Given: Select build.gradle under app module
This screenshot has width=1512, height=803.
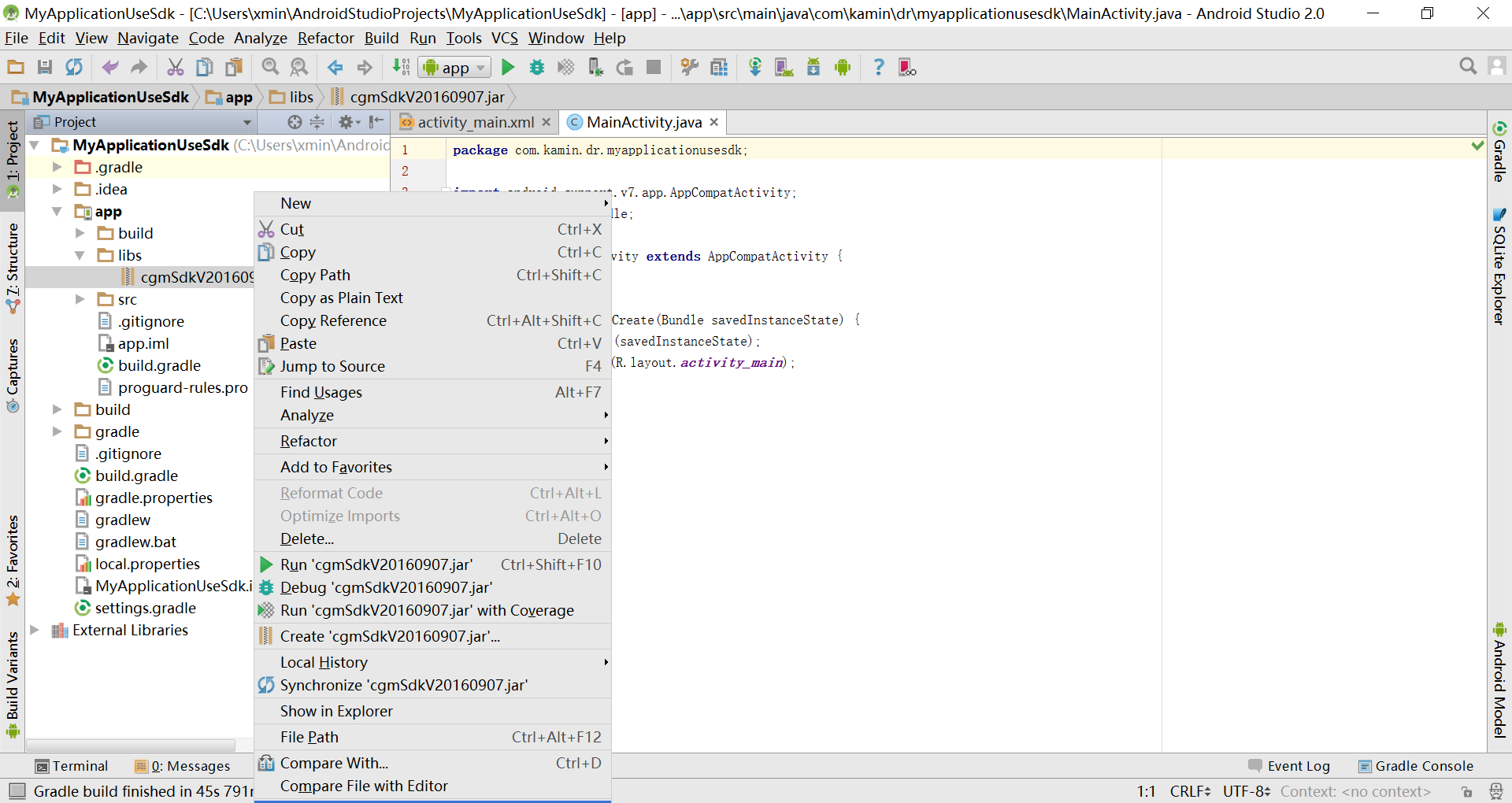Looking at the screenshot, I should (x=159, y=365).
